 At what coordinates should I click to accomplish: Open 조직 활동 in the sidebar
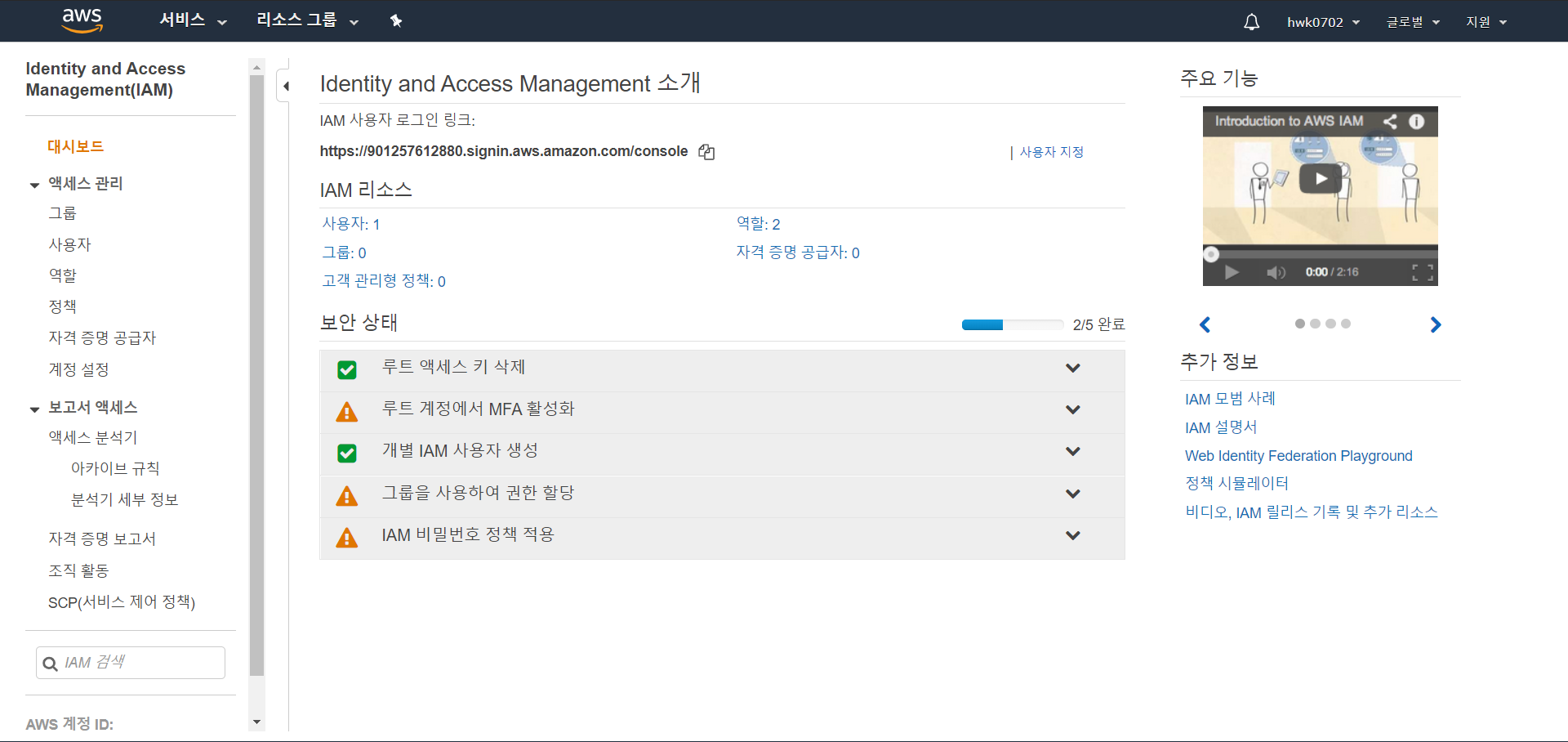[78, 570]
